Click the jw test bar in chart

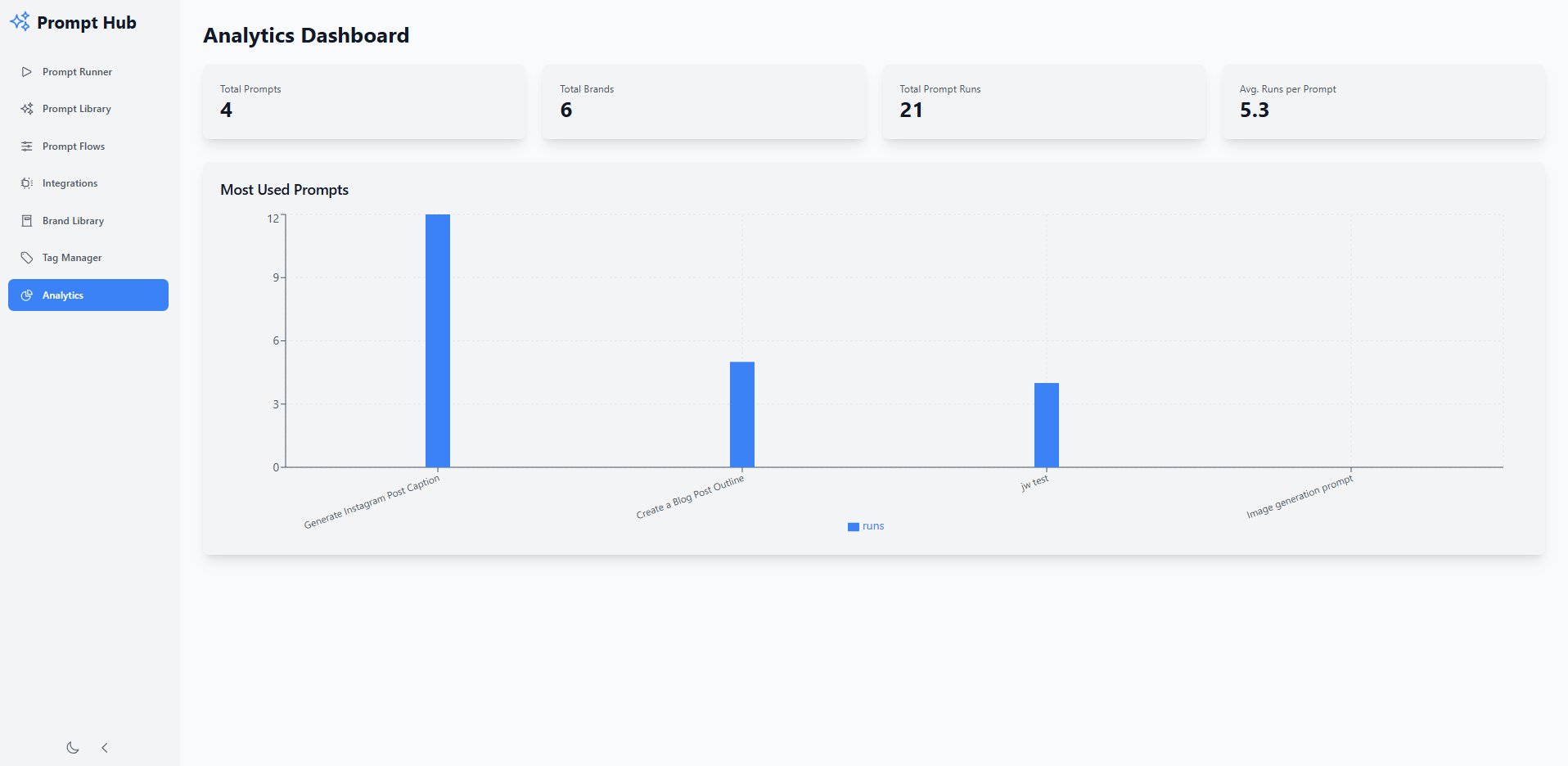pos(1047,425)
